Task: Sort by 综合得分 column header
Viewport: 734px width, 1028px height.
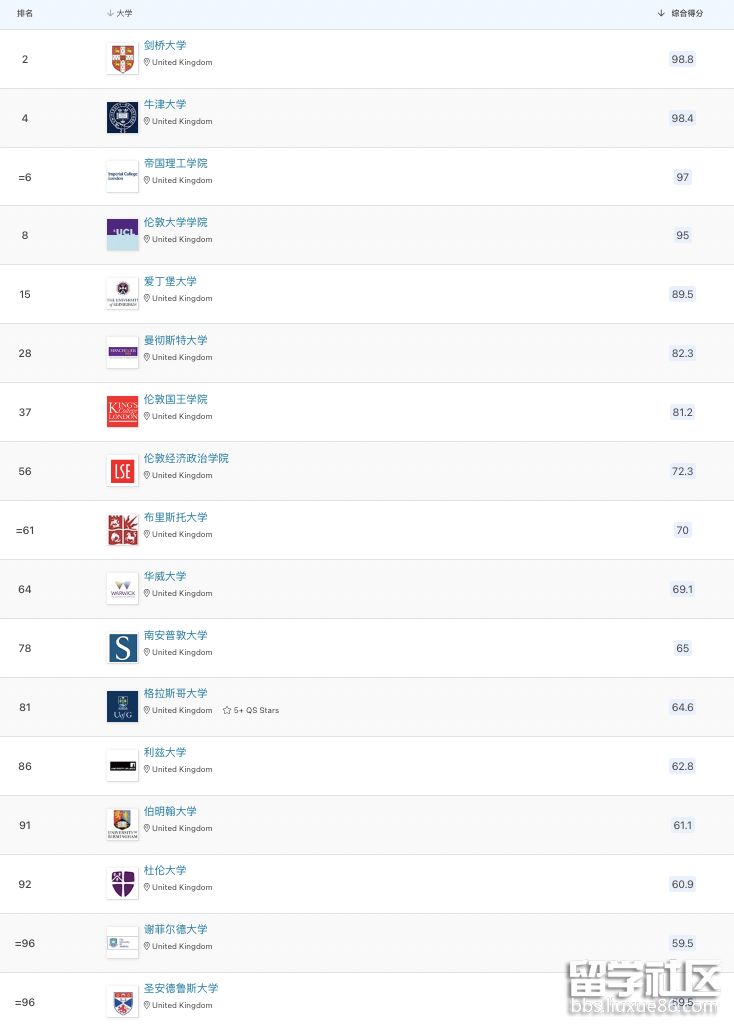Action: pyautogui.click(x=680, y=13)
